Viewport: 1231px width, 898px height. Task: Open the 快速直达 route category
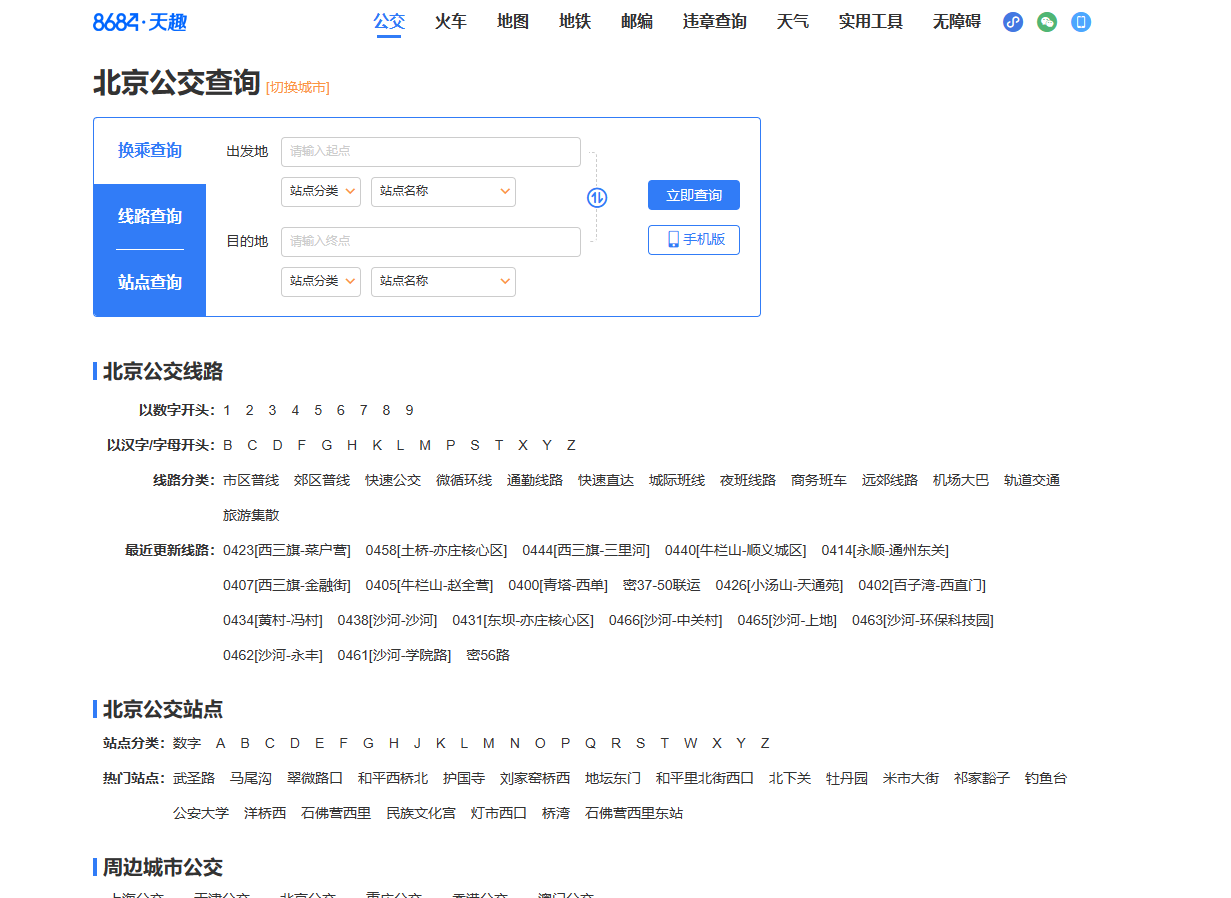(606, 480)
